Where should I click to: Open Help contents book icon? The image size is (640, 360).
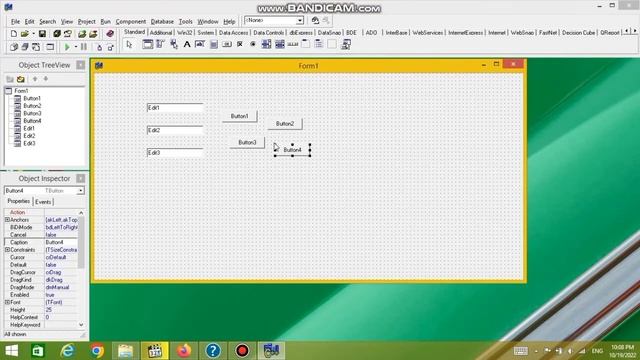pyautogui.click(x=110, y=34)
